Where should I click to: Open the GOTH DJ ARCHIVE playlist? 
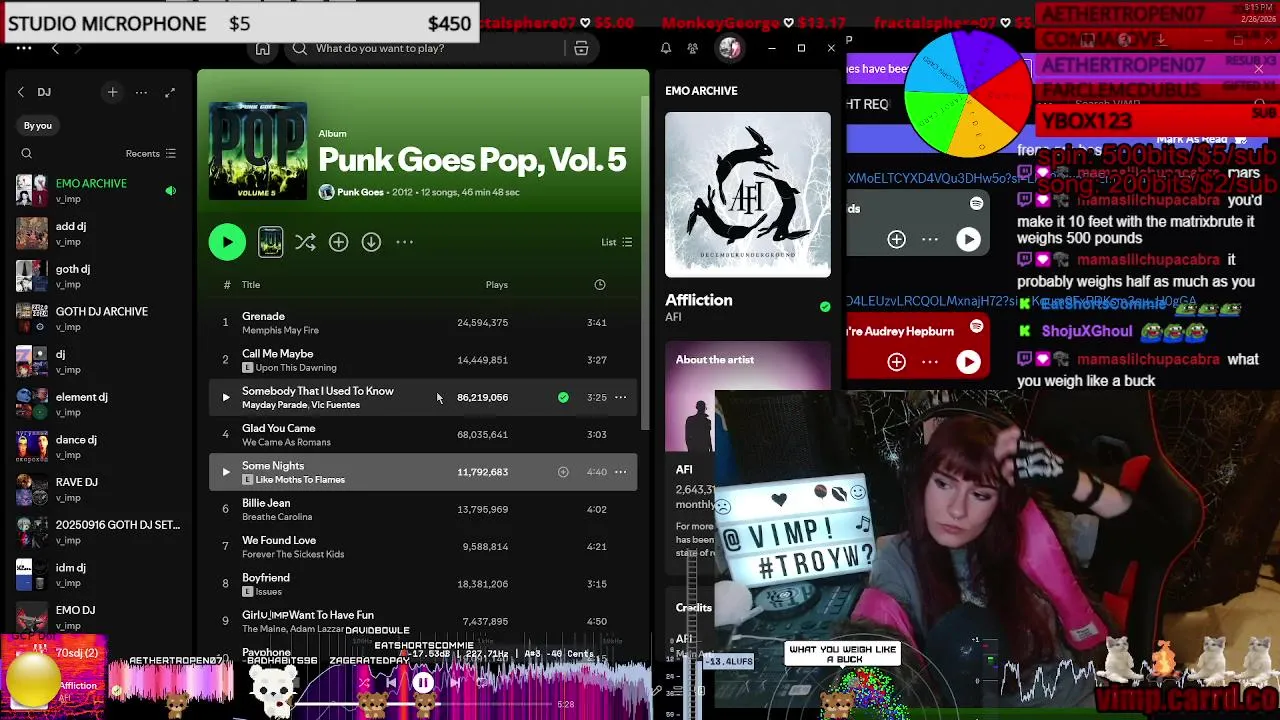[98, 319]
